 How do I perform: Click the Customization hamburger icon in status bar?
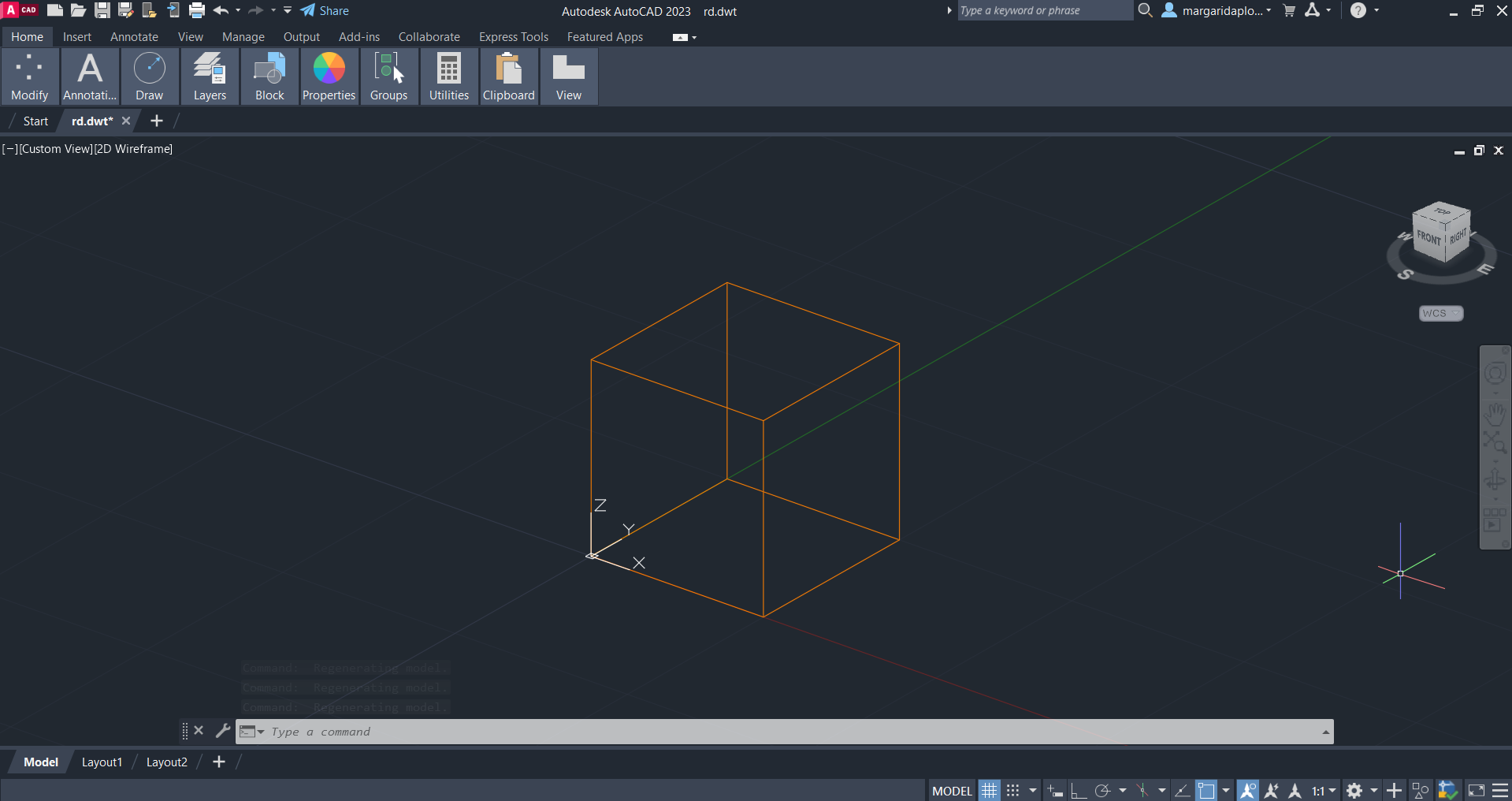1500,790
